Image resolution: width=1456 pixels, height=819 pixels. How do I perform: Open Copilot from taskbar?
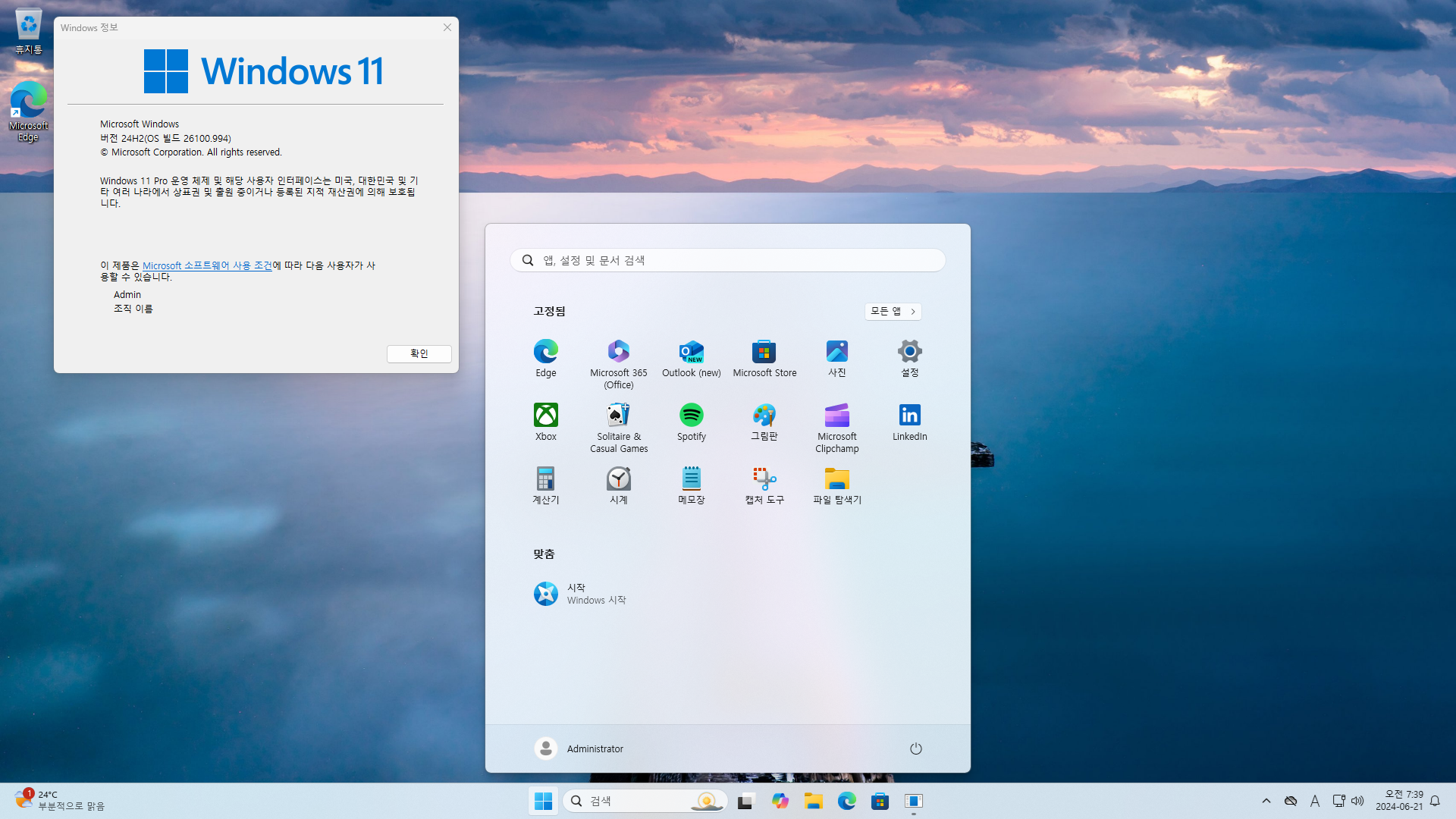[780, 801]
